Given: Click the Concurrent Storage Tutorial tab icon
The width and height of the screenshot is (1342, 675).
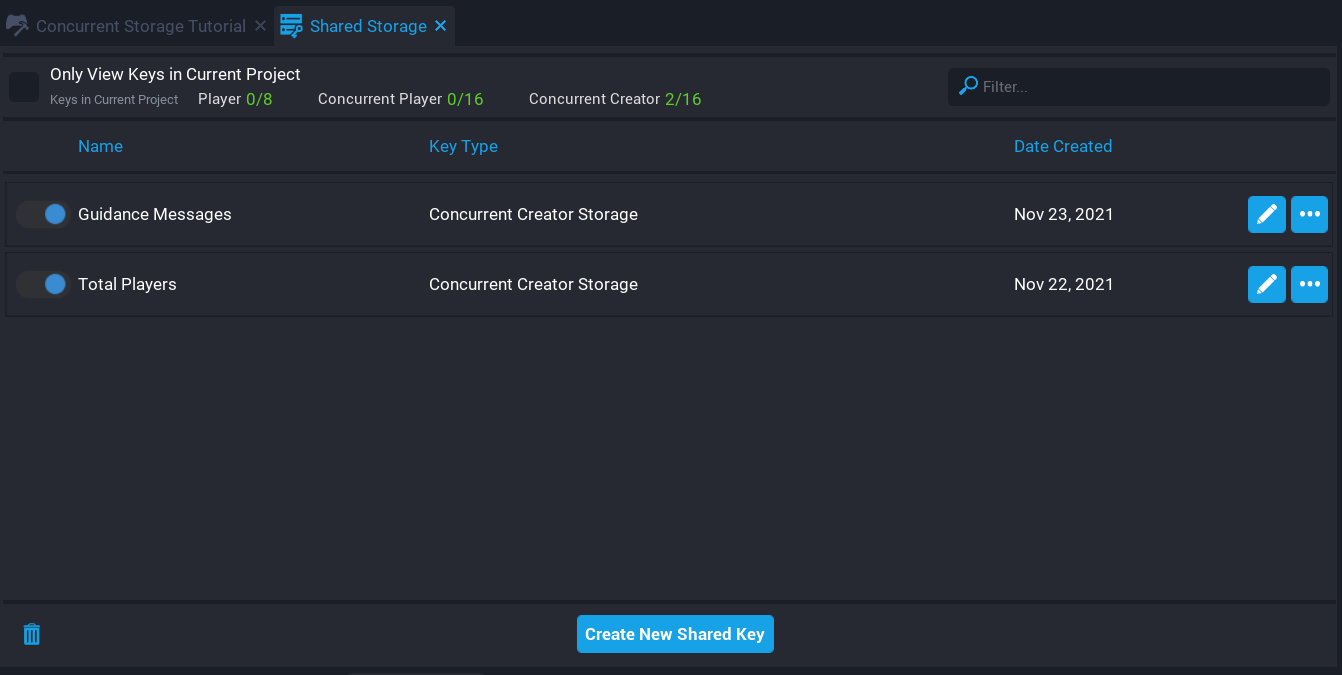Looking at the screenshot, I should (x=17, y=26).
